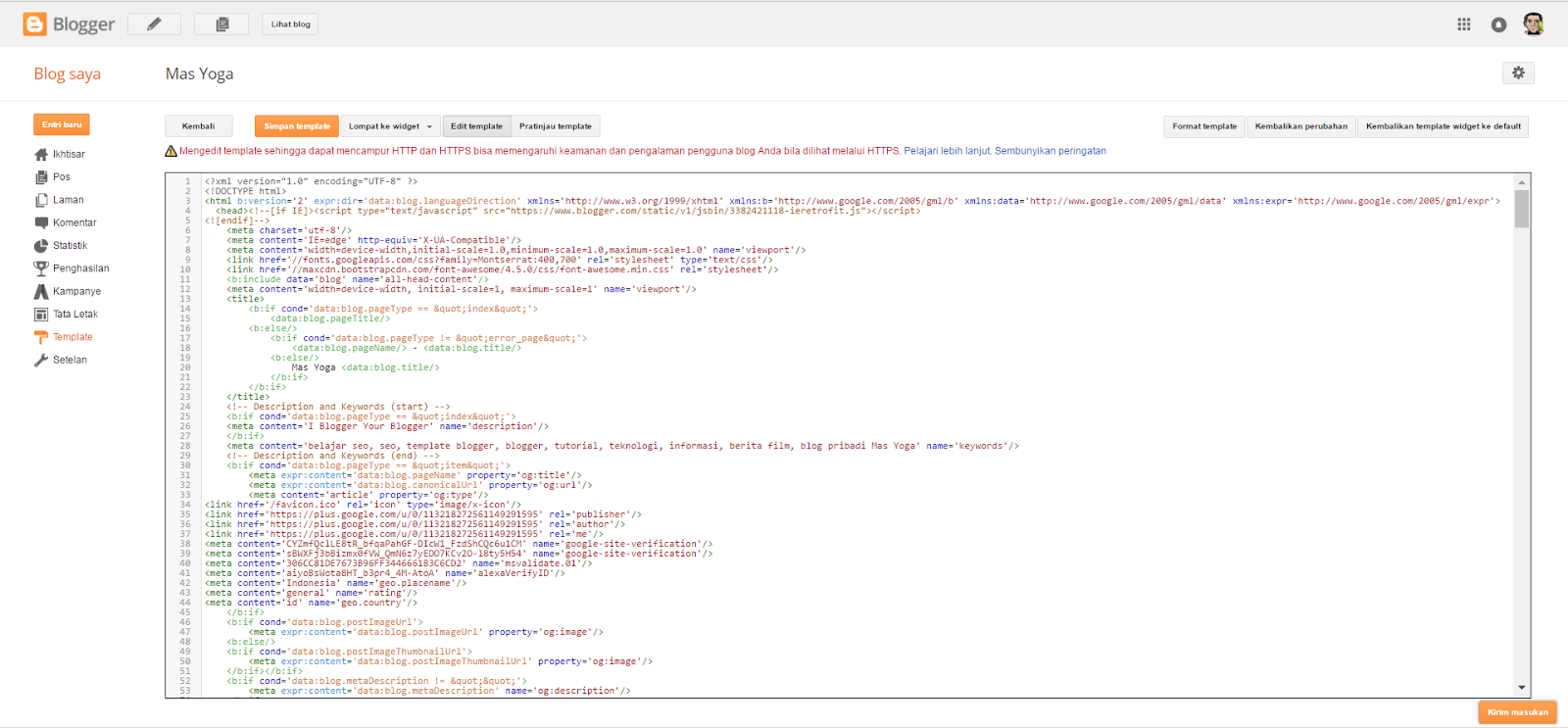1568x728 pixels.
Task: Click the Lihat blog button
Action: [290, 24]
